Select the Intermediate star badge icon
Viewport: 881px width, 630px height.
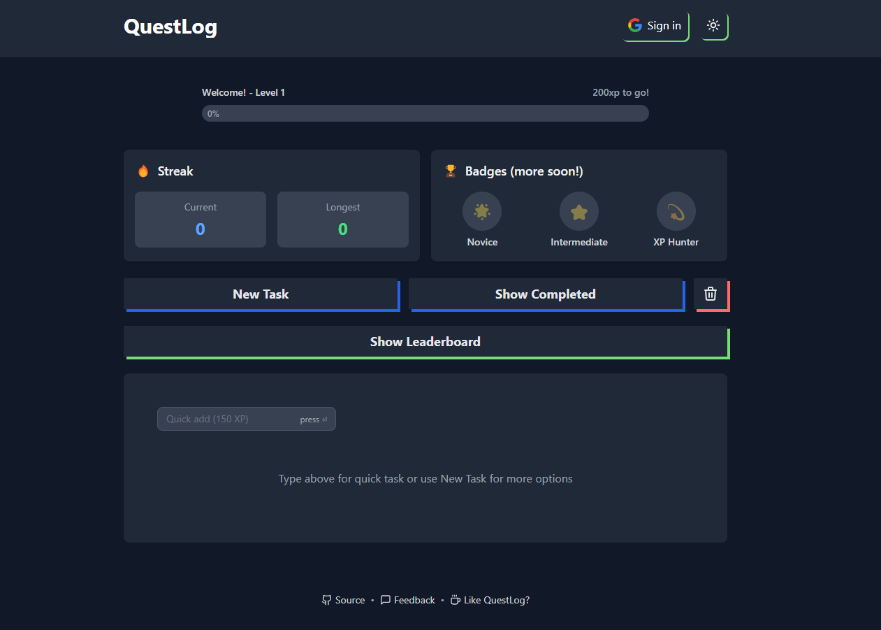tap(579, 211)
